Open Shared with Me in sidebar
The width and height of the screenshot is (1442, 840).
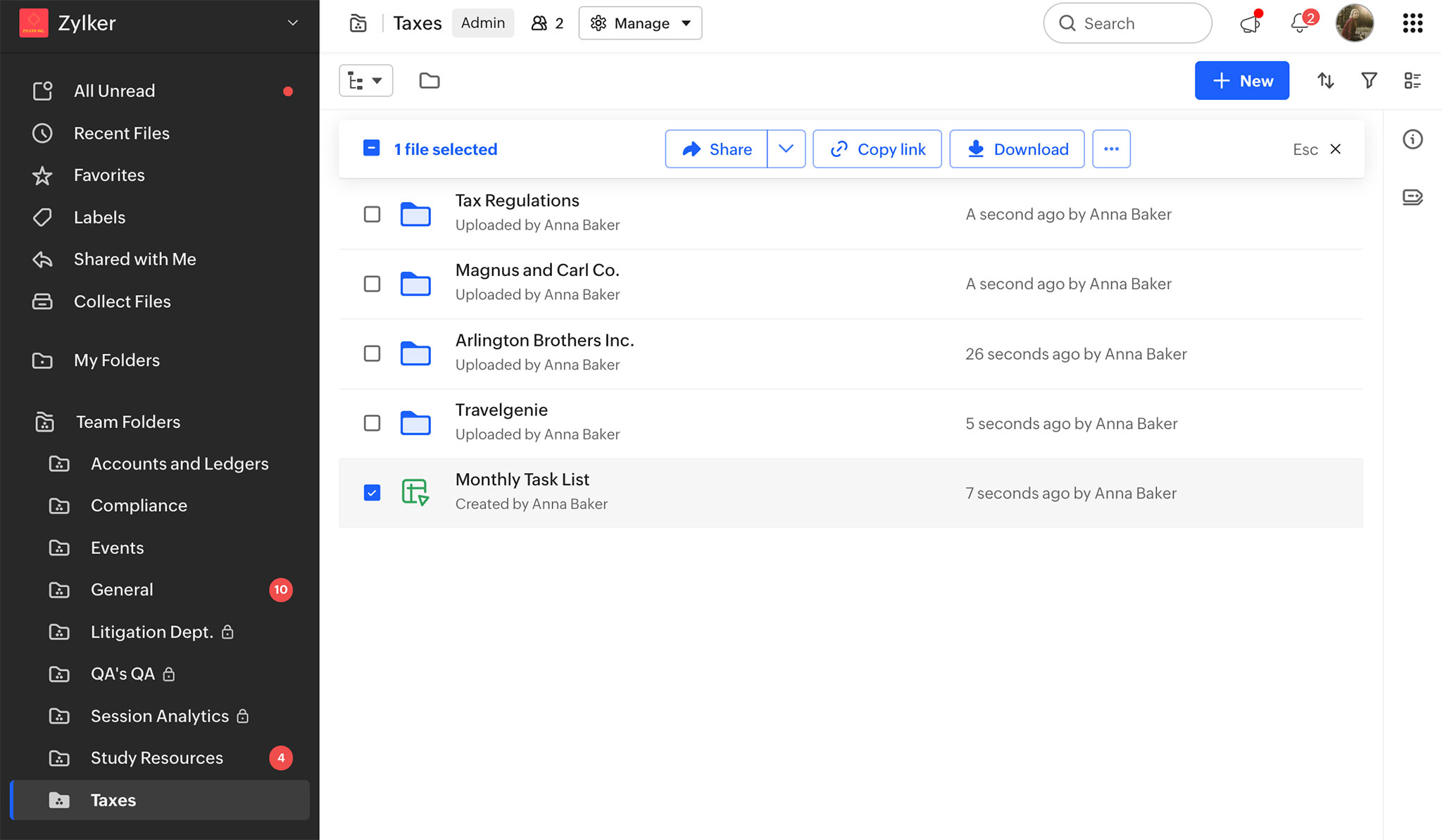point(134,259)
